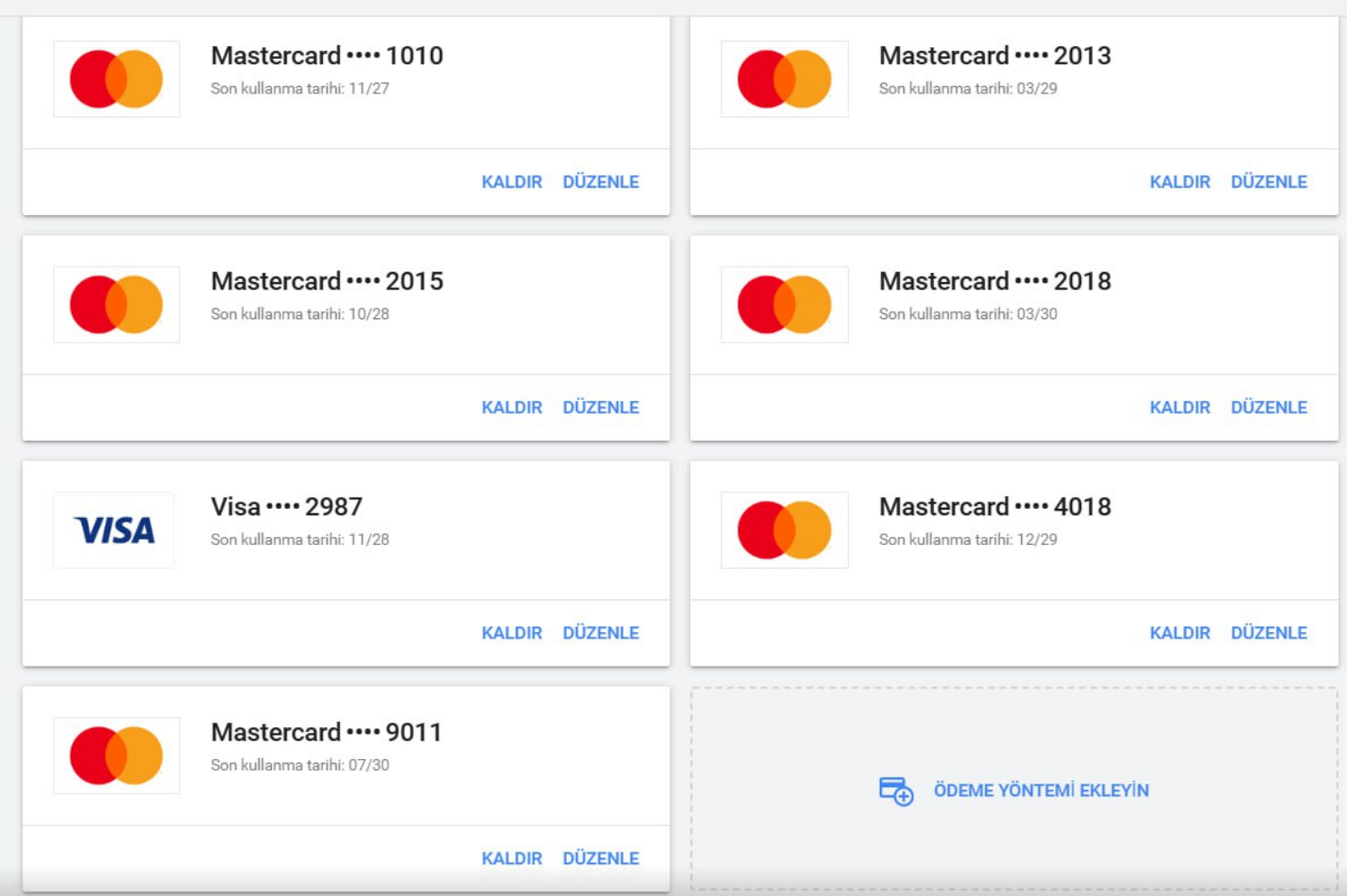Remove the Visa 2987 card with KALDIR
This screenshot has width=1347, height=896.
click(x=512, y=633)
